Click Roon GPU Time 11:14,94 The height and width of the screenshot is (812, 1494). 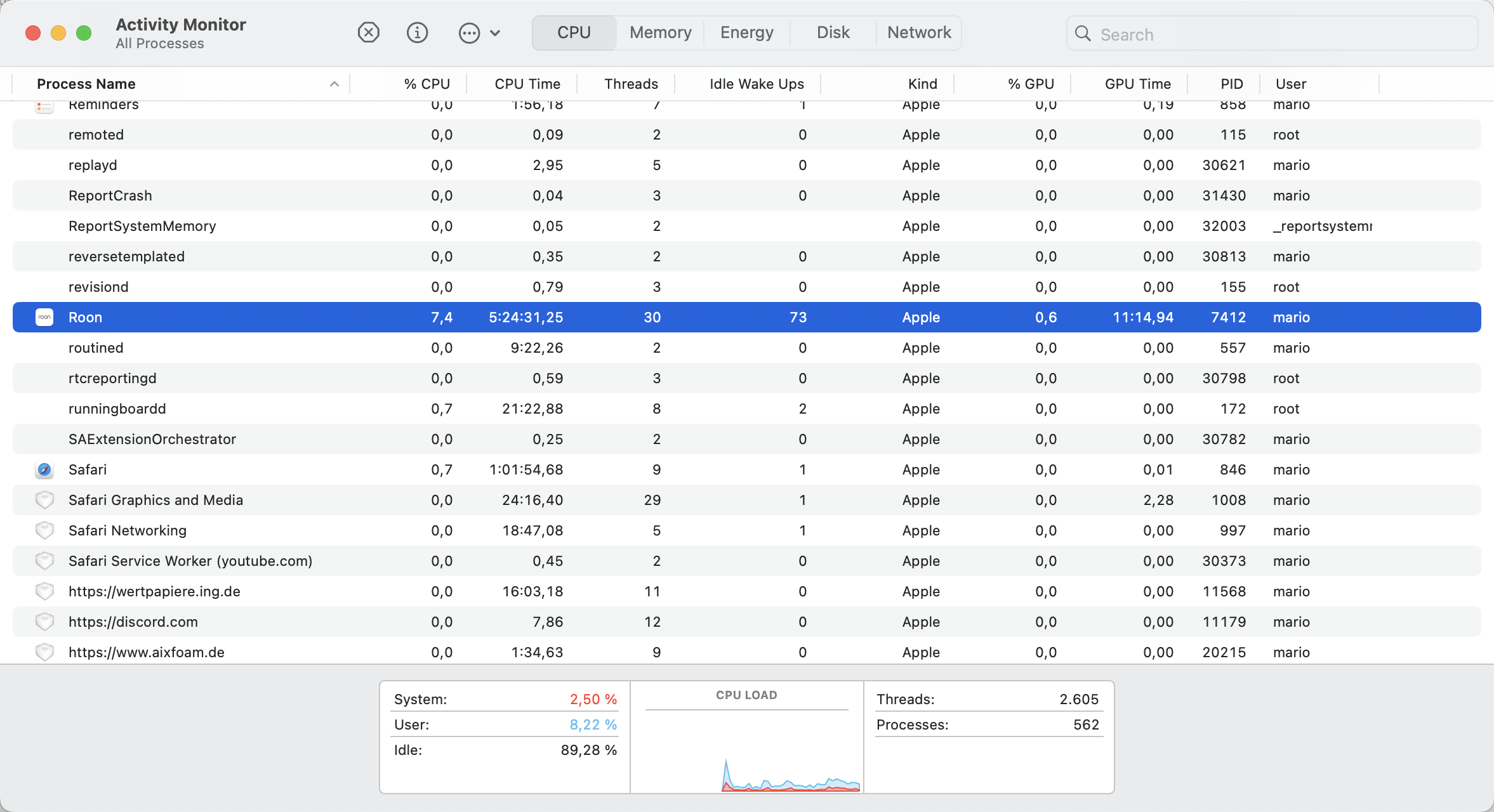[x=1143, y=317]
